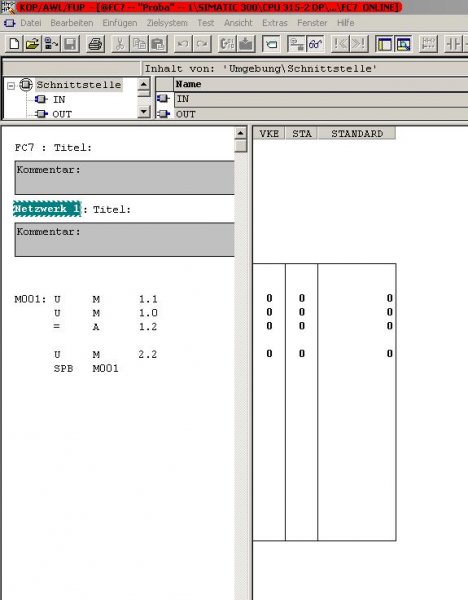468x600 pixels.
Task: Open the Datei menu
Action: pos(31,23)
